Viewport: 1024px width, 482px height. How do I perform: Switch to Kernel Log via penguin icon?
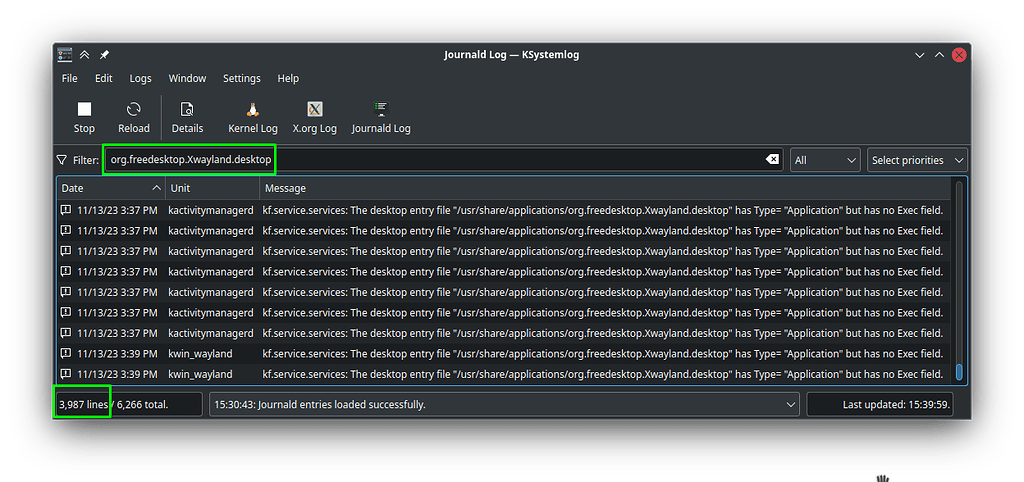[253, 109]
